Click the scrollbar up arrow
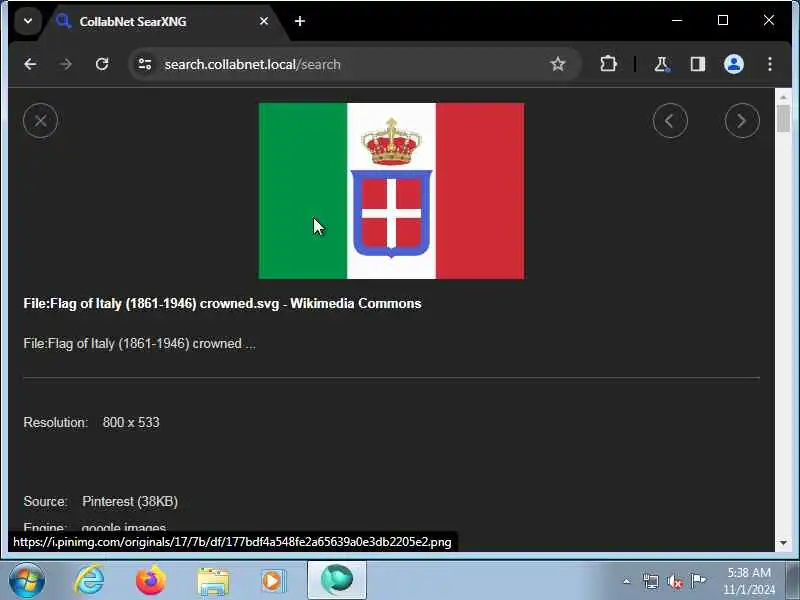This screenshot has height=600, width=800. coord(783,97)
